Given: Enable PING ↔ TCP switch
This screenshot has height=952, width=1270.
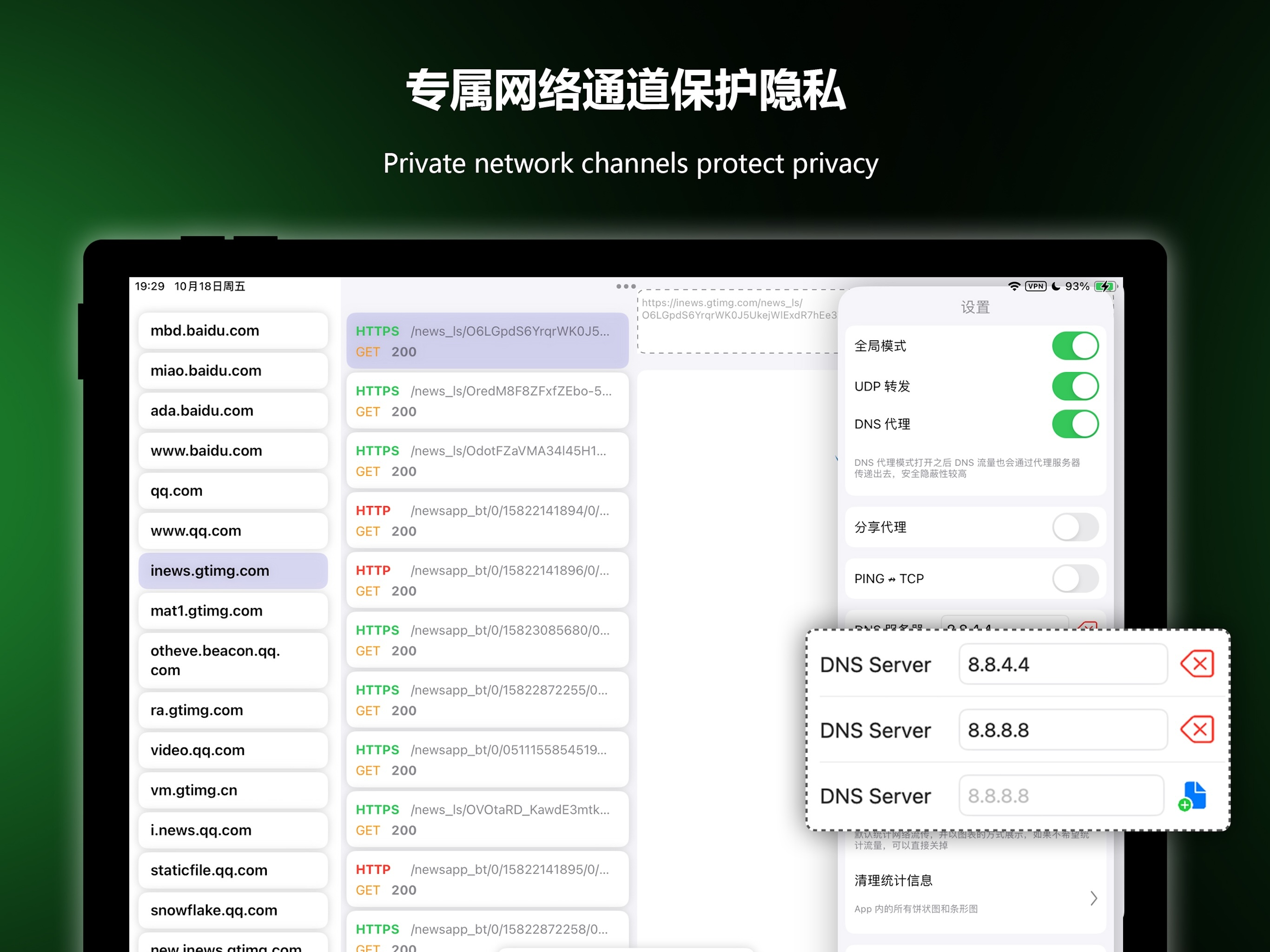Looking at the screenshot, I should (1075, 578).
